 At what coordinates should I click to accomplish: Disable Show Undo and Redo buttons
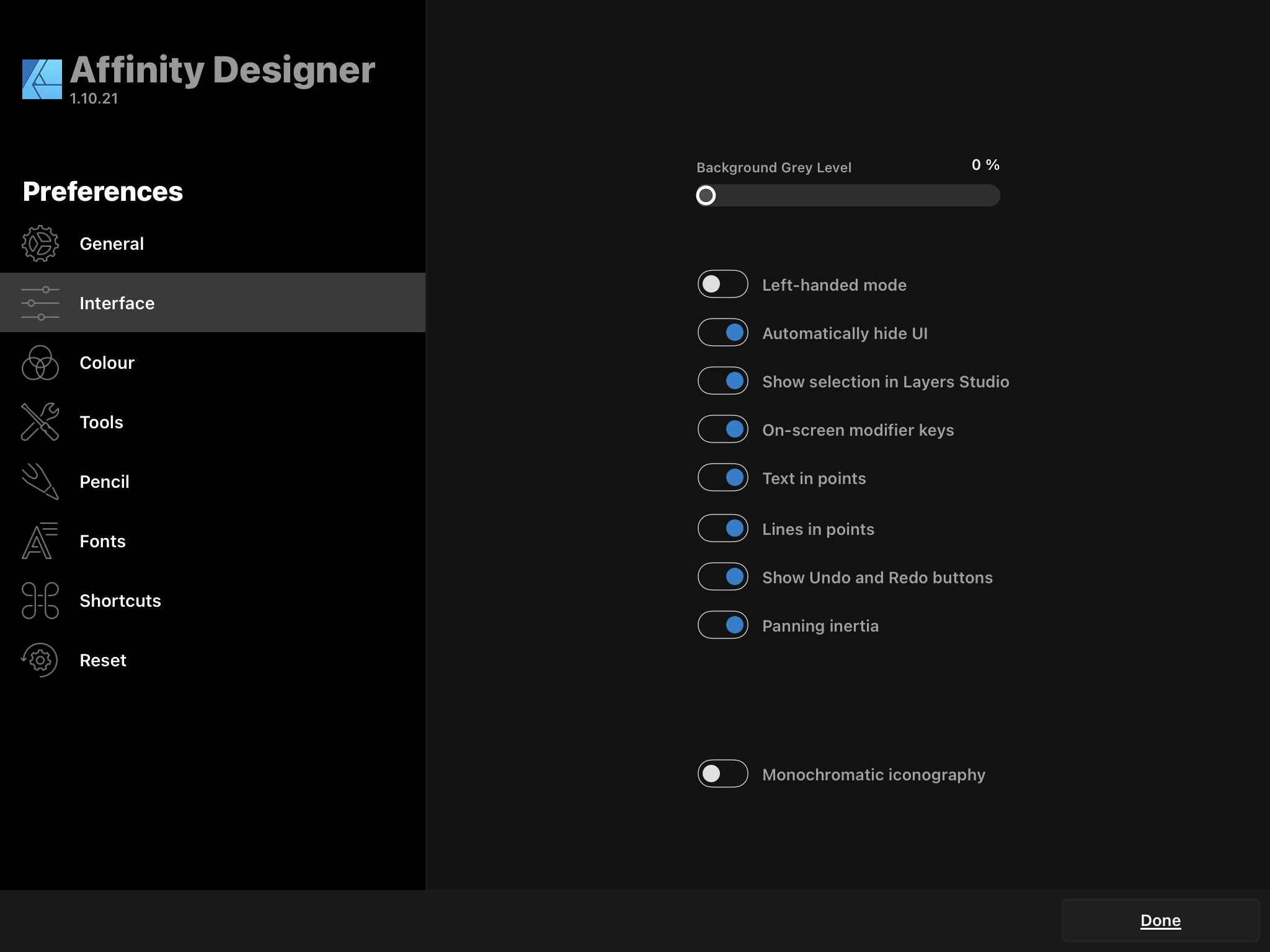[723, 576]
